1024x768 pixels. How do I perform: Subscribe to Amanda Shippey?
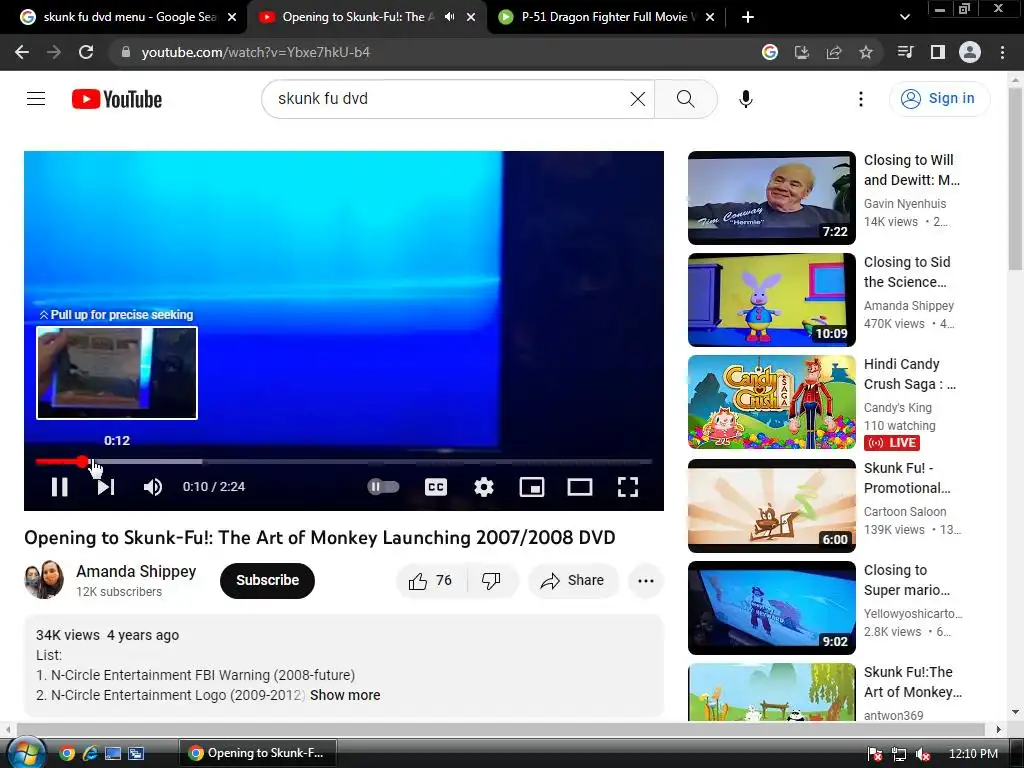[x=267, y=580]
